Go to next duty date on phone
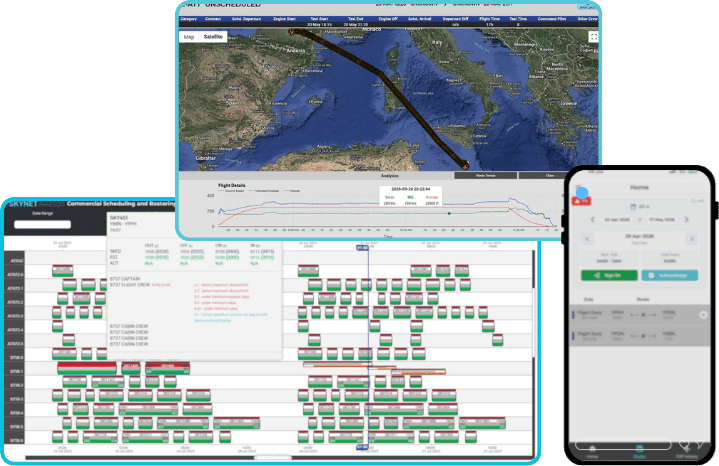 [692, 239]
